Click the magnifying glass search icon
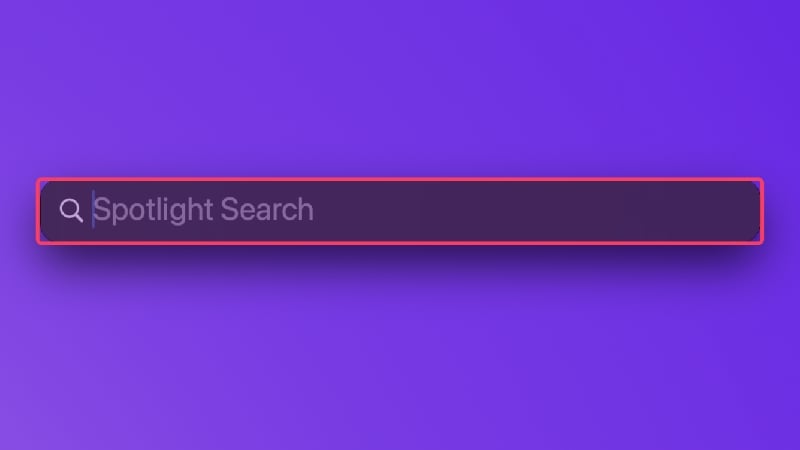 [71, 210]
